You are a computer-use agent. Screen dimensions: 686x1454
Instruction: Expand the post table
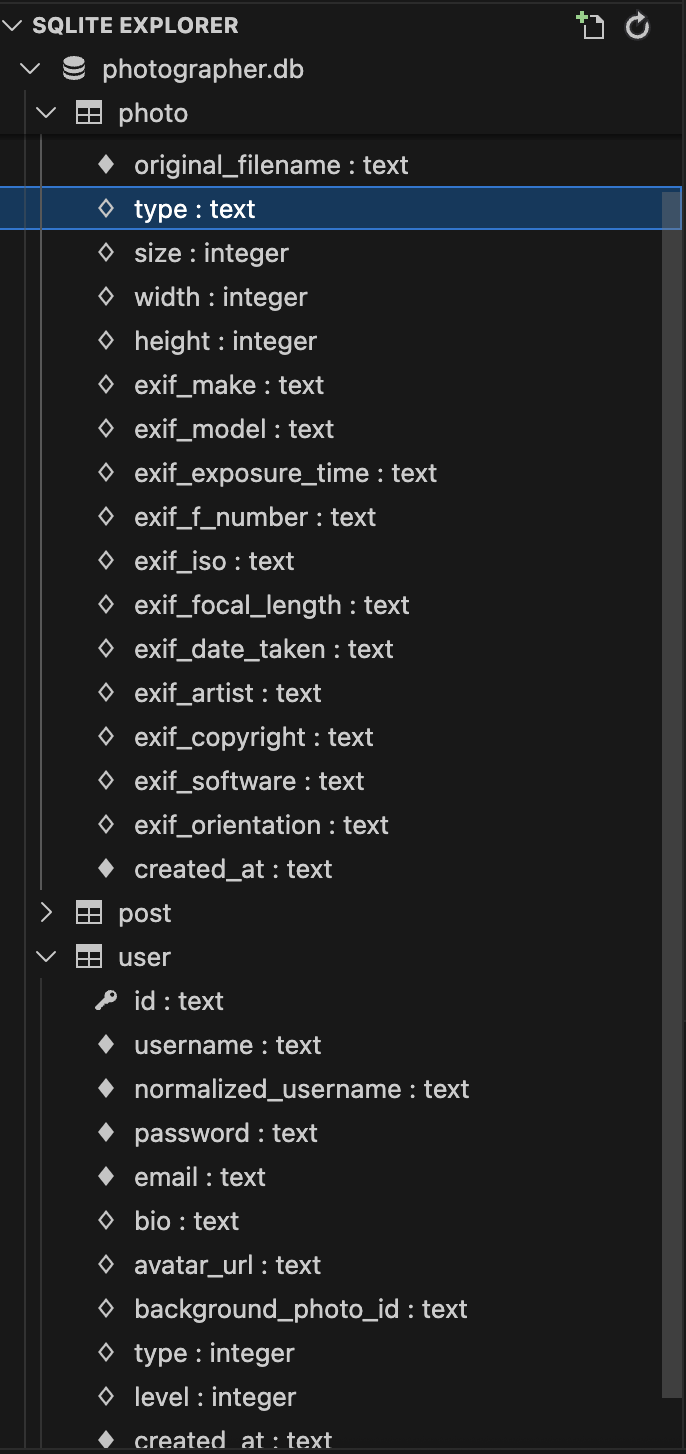(46, 913)
